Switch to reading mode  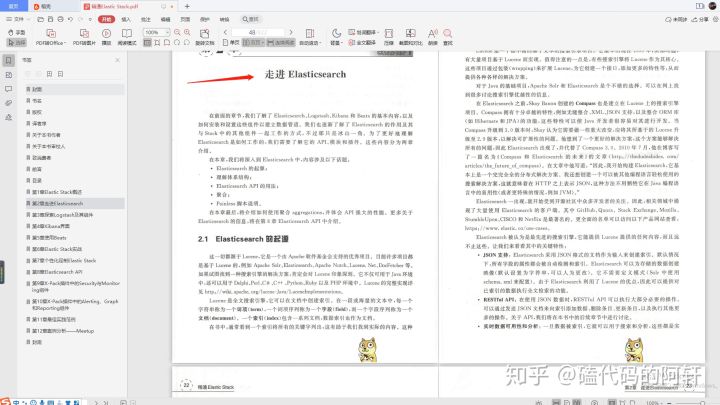[x=127, y=37]
